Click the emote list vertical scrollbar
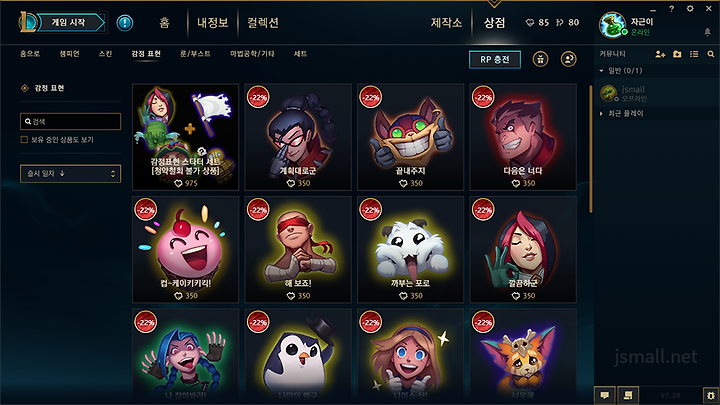 point(591,149)
